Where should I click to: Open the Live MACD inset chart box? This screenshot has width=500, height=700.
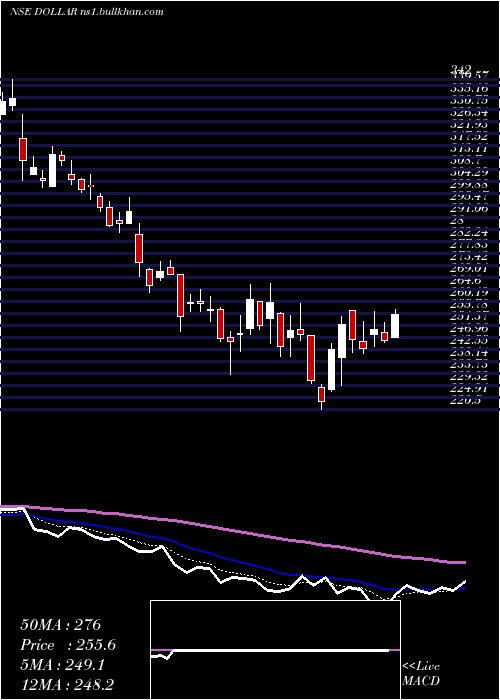pyautogui.click(x=275, y=650)
